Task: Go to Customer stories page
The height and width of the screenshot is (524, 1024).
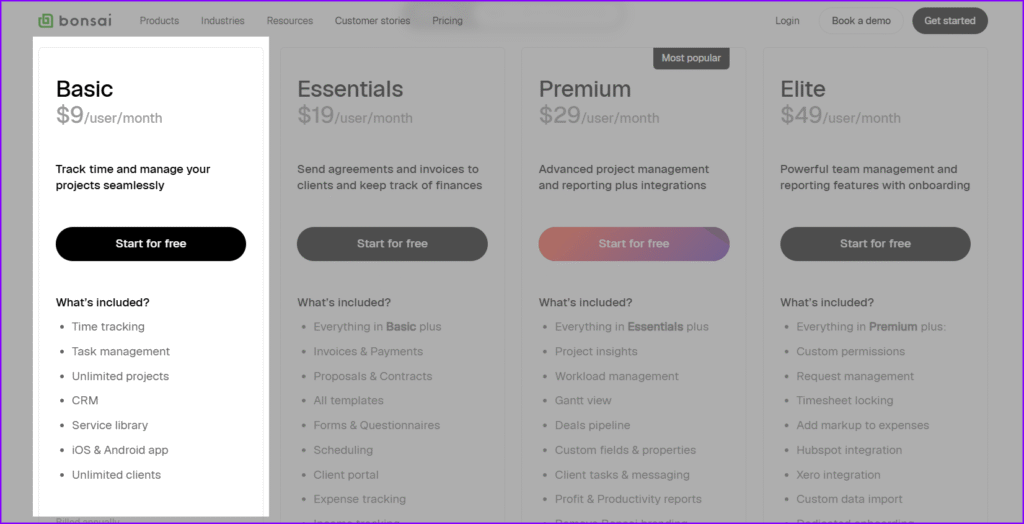Action: pyautogui.click(x=372, y=21)
